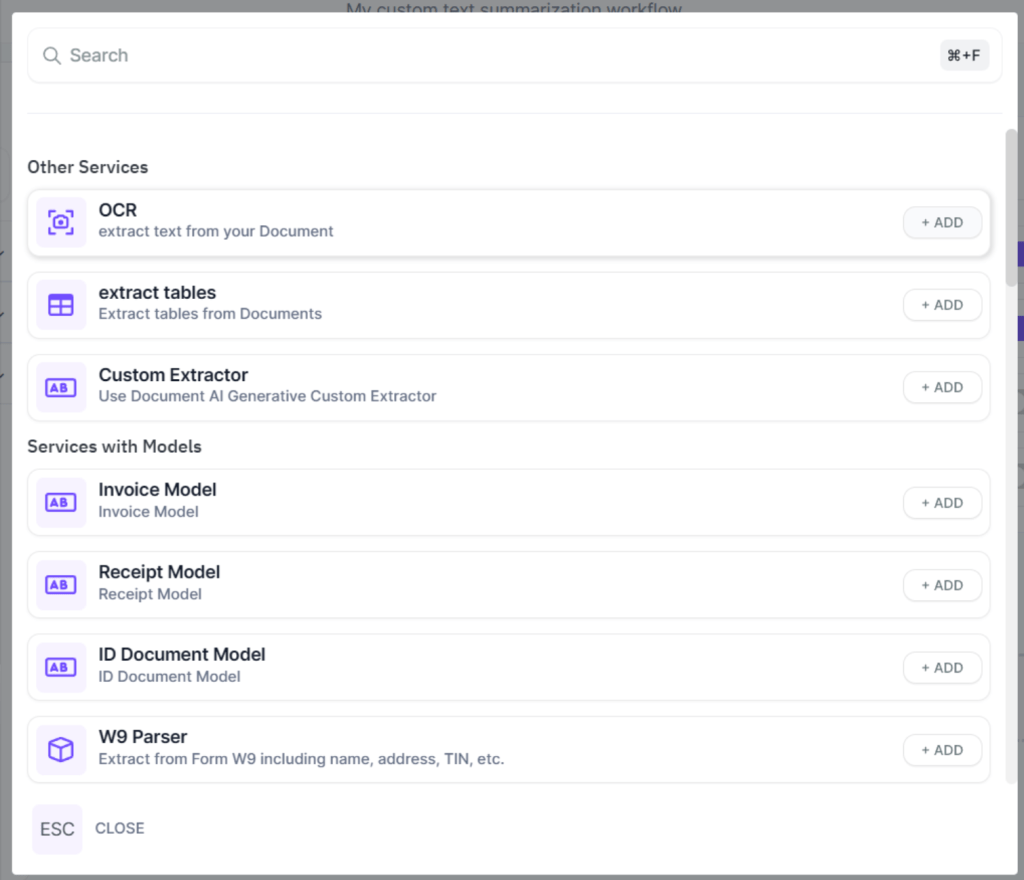Add the W9 Parser service
The width and height of the screenshot is (1024, 880).
click(x=941, y=749)
